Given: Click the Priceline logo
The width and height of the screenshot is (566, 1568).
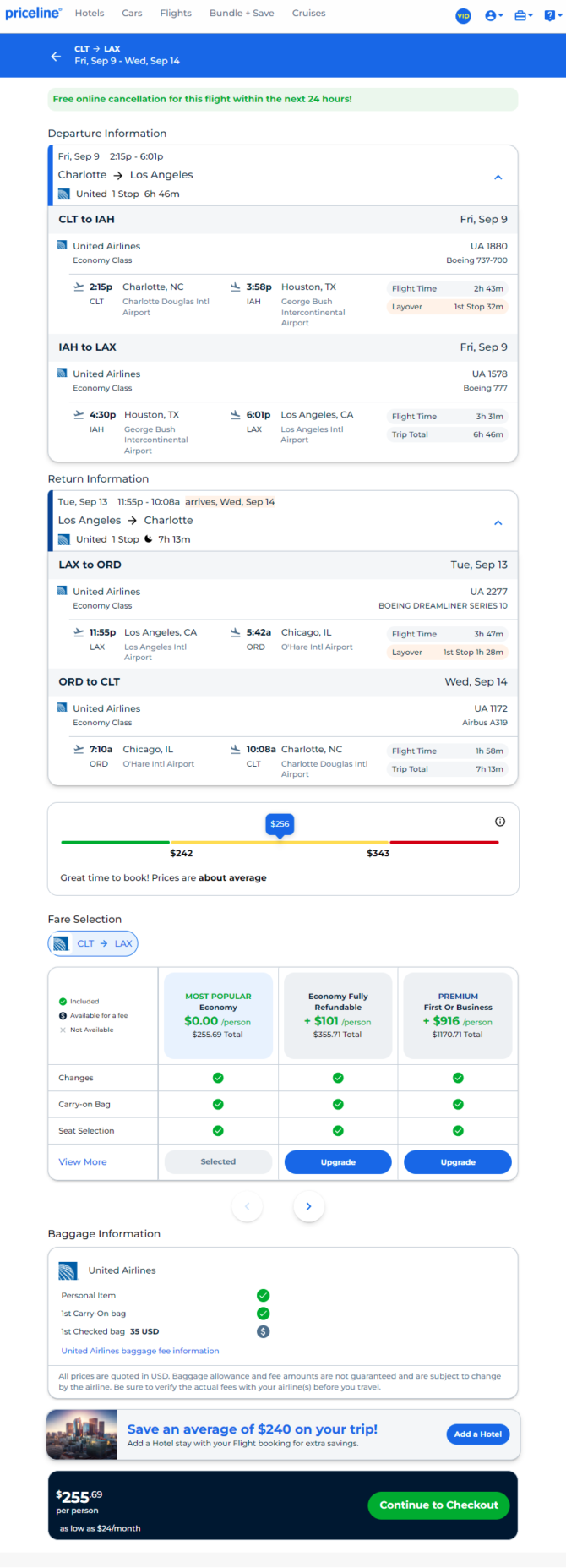Looking at the screenshot, I should point(34,14).
